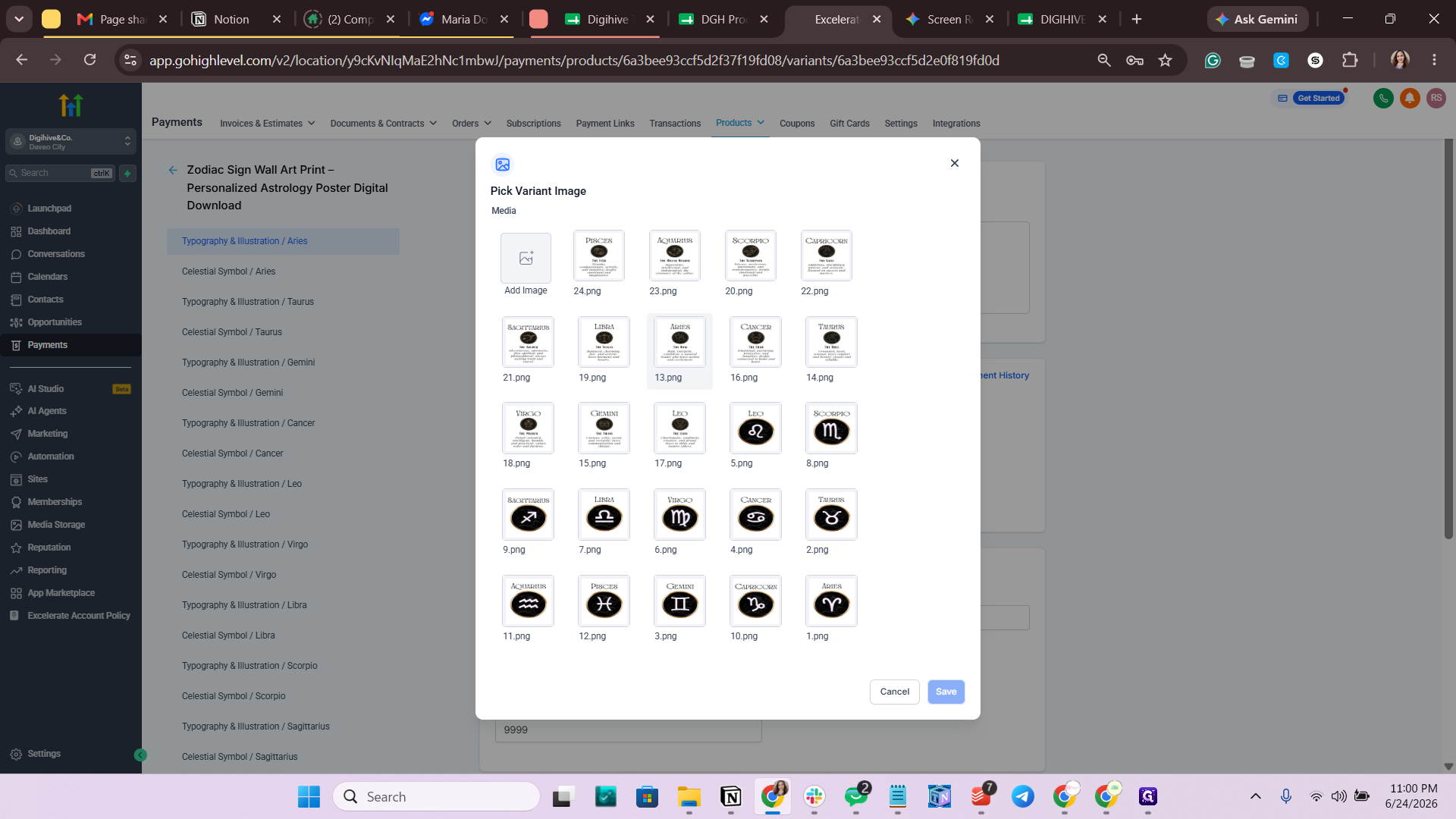Open Reputation in the sidebar
This screenshot has width=1456, height=819.
coord(49,548)
